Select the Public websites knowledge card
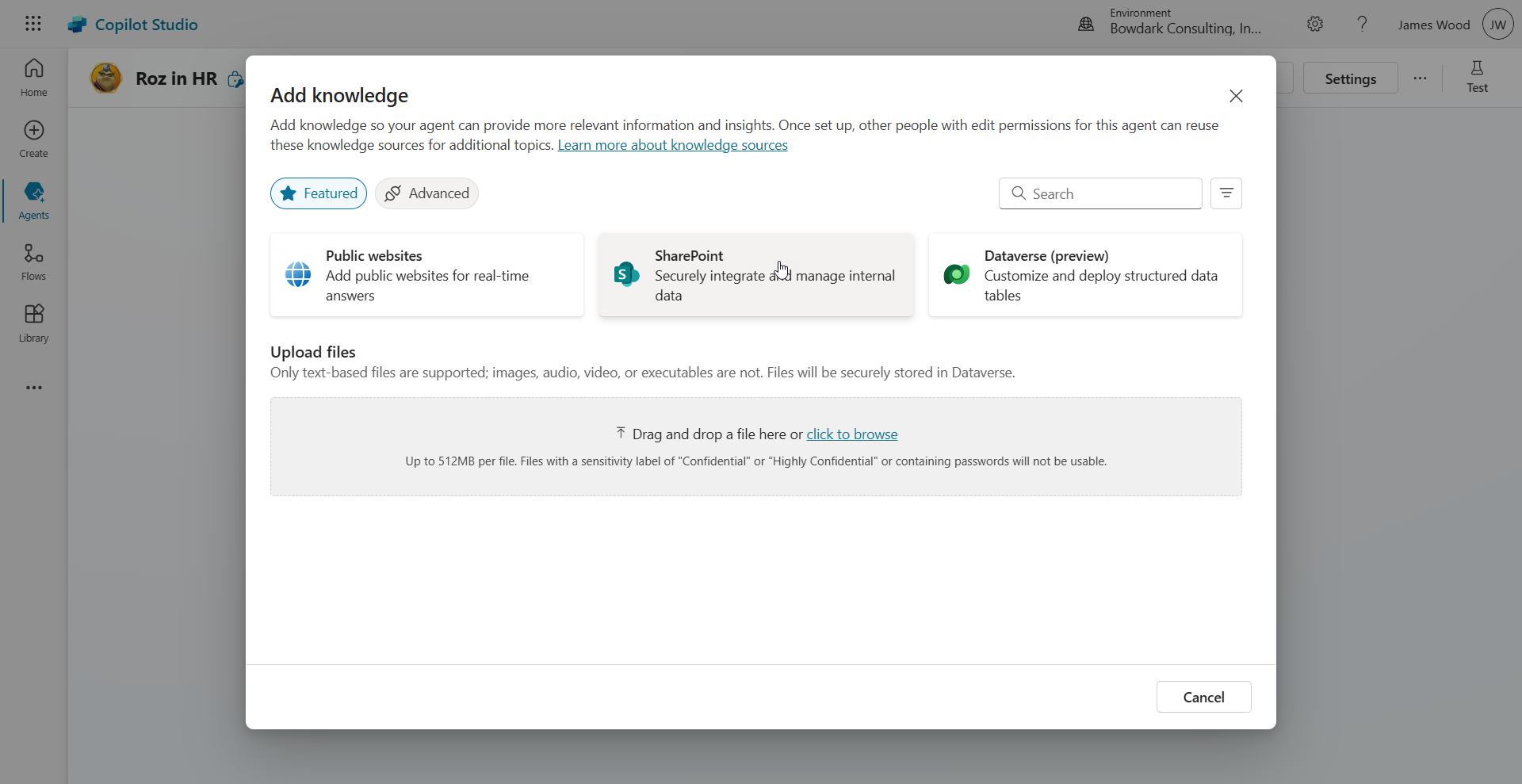 point(426,275)
